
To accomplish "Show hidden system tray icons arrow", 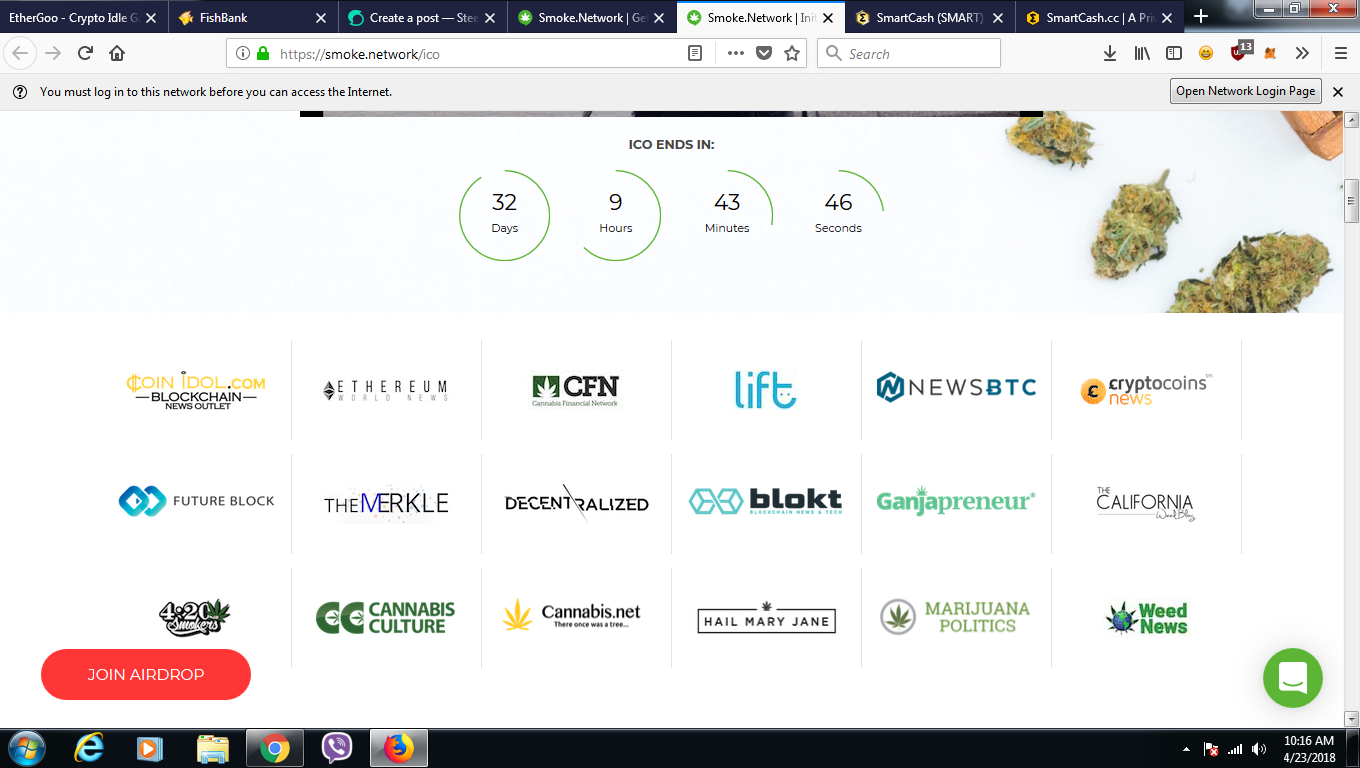I will point(1187,749).
